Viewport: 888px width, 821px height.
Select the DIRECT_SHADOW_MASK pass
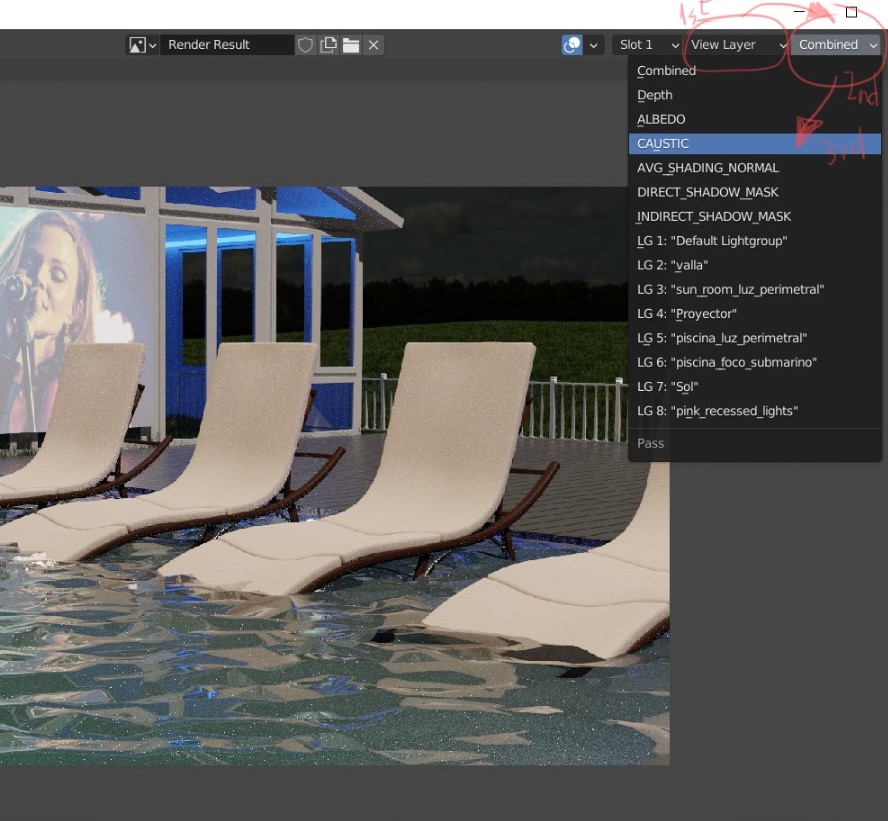pyautogui.click(x=707, y=192)
